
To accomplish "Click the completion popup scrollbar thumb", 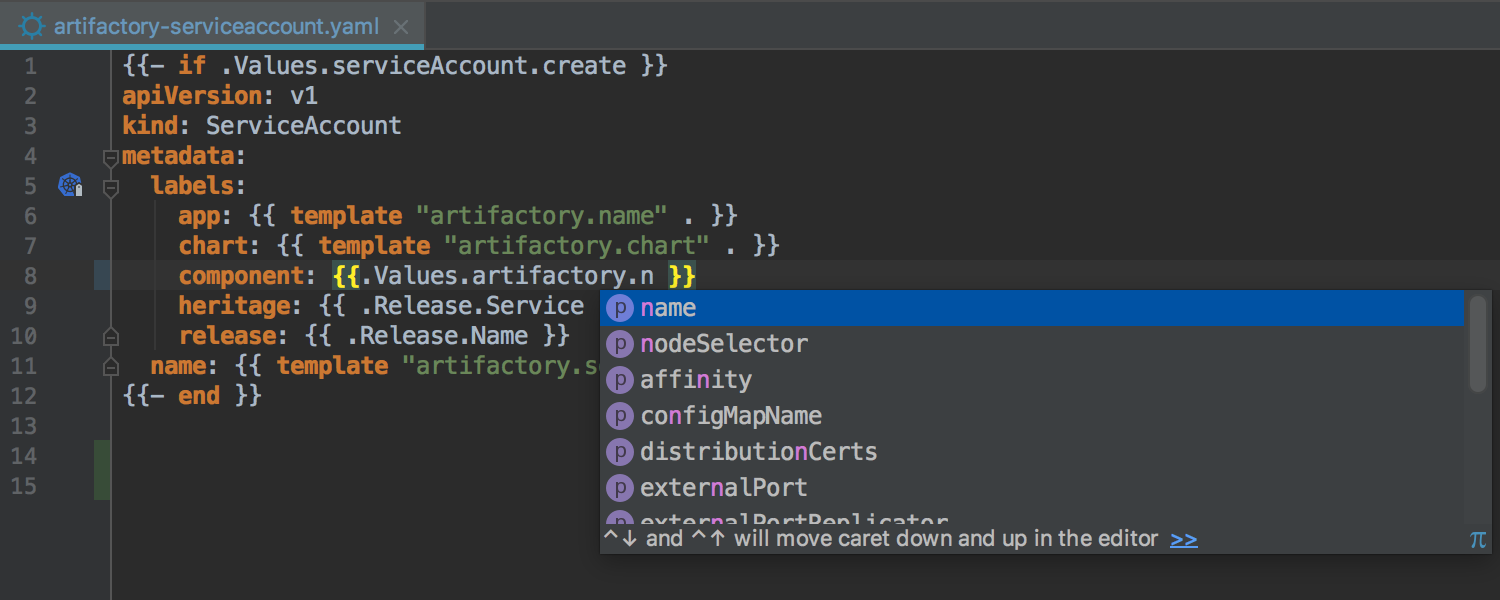I will tap(1477, 342).
